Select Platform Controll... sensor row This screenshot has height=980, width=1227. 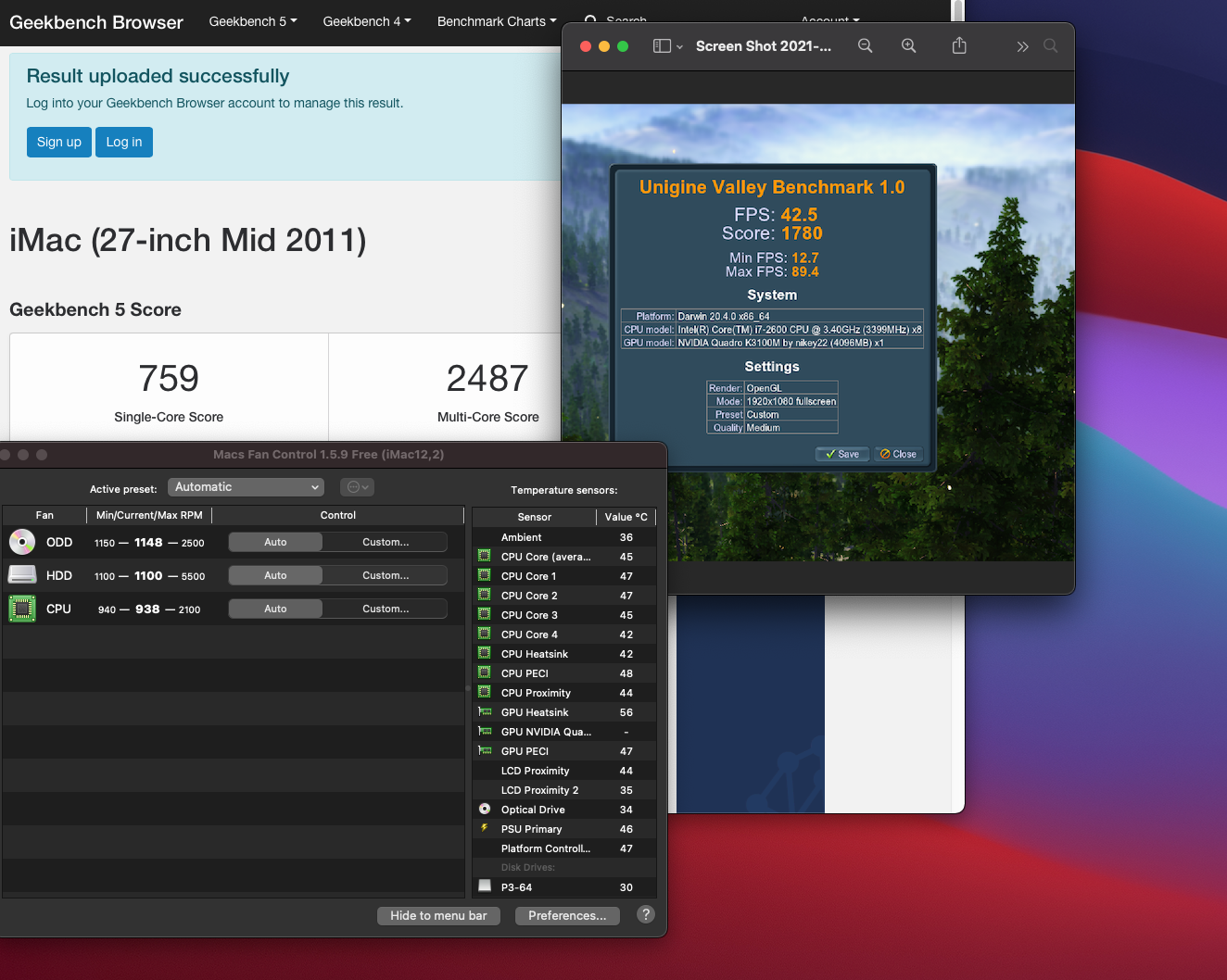pos(564,848)
